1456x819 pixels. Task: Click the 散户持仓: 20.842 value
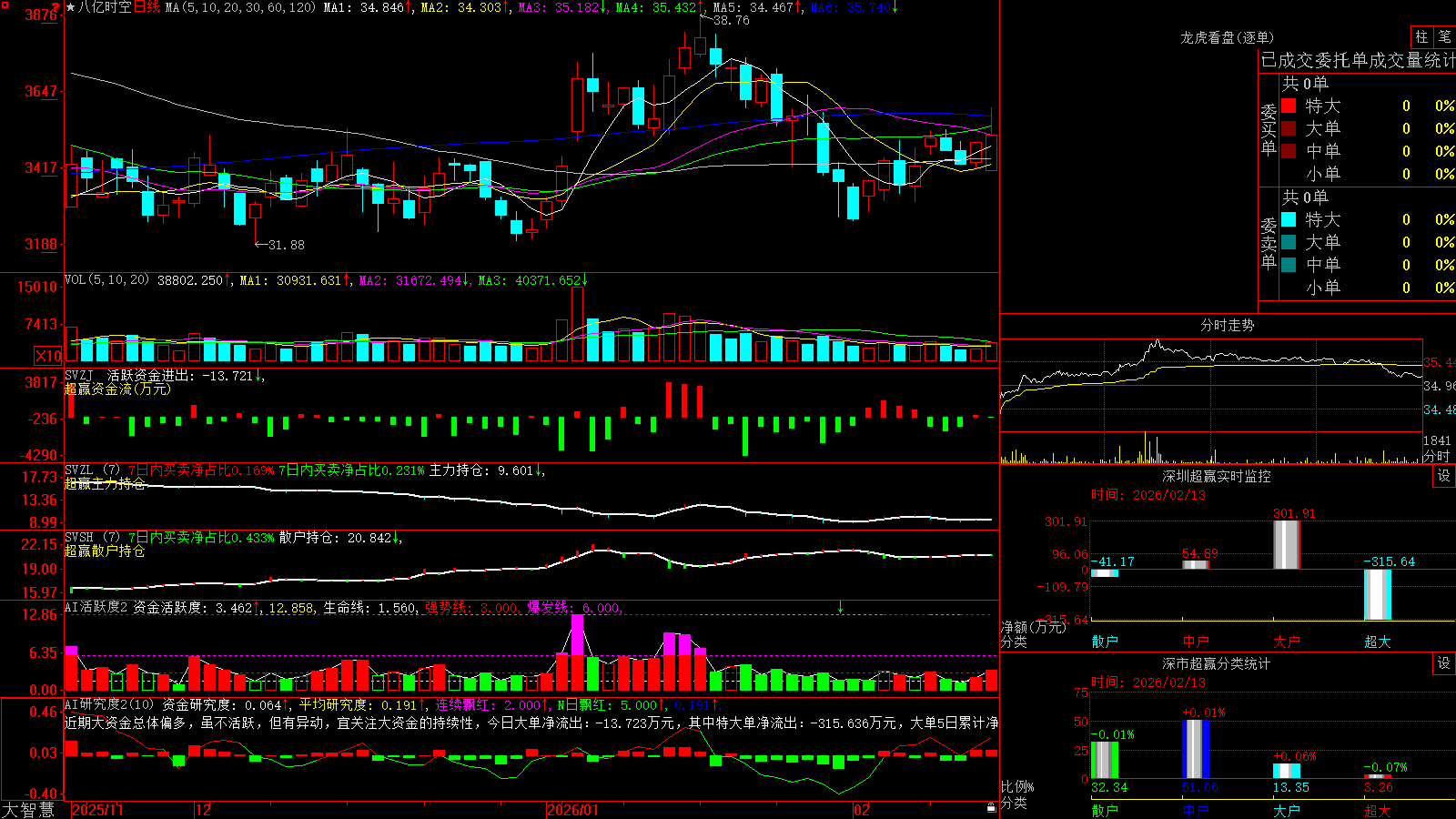[x=336, y=538]
